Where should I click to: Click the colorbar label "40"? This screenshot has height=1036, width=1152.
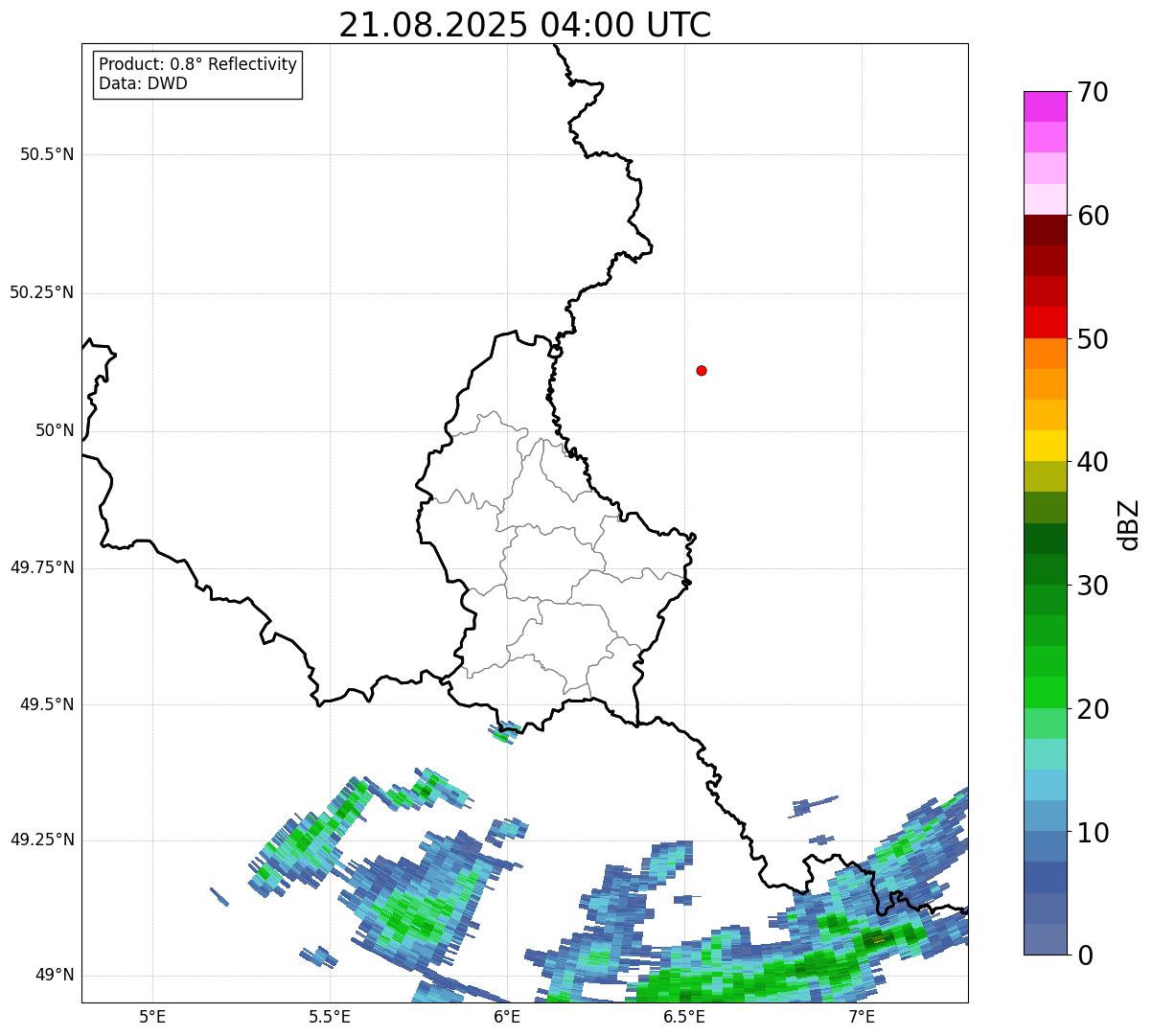tap(1093, 462)
